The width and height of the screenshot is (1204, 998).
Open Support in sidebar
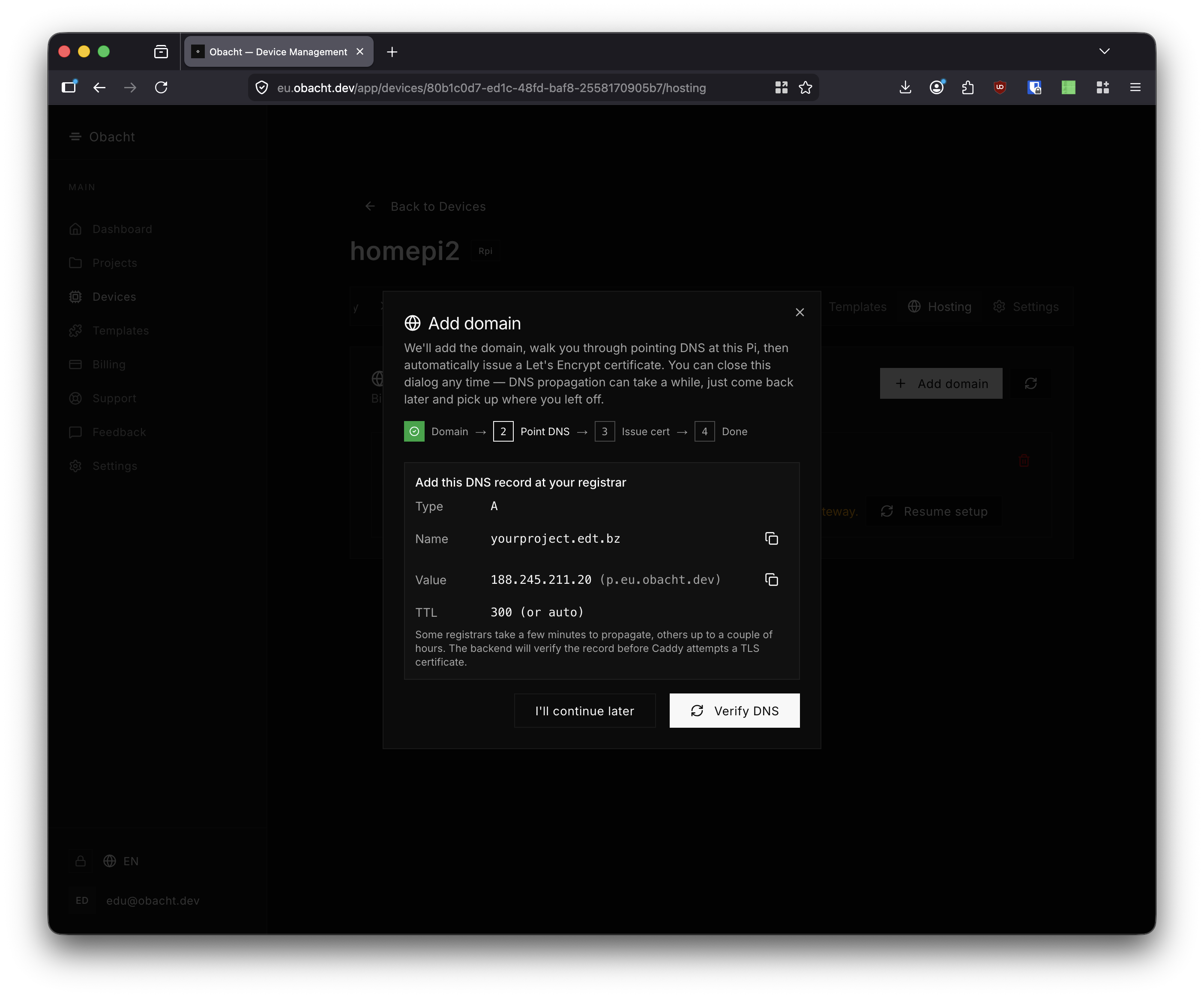point(103,398)
